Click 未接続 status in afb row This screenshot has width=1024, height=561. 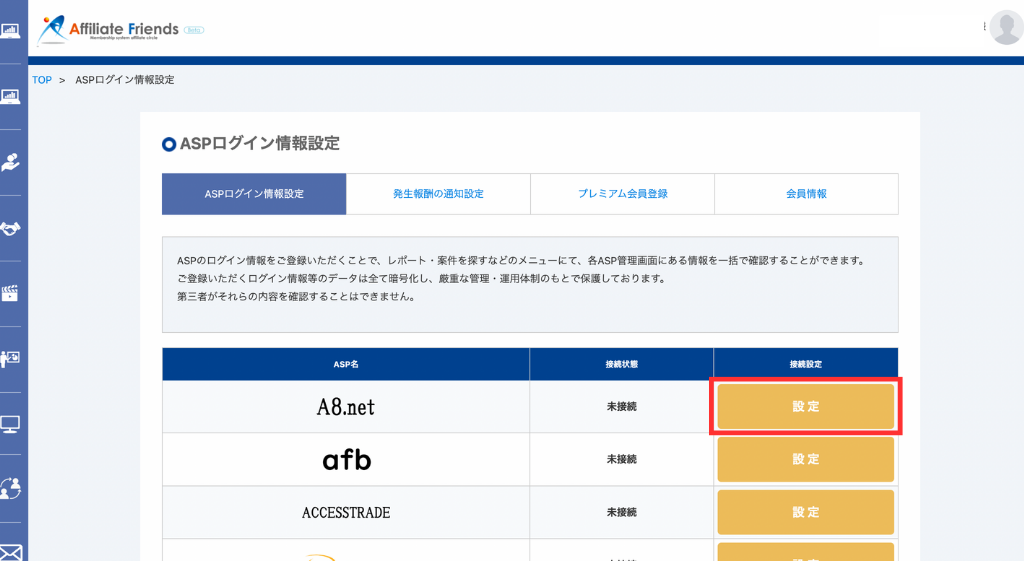coord(622,459)
